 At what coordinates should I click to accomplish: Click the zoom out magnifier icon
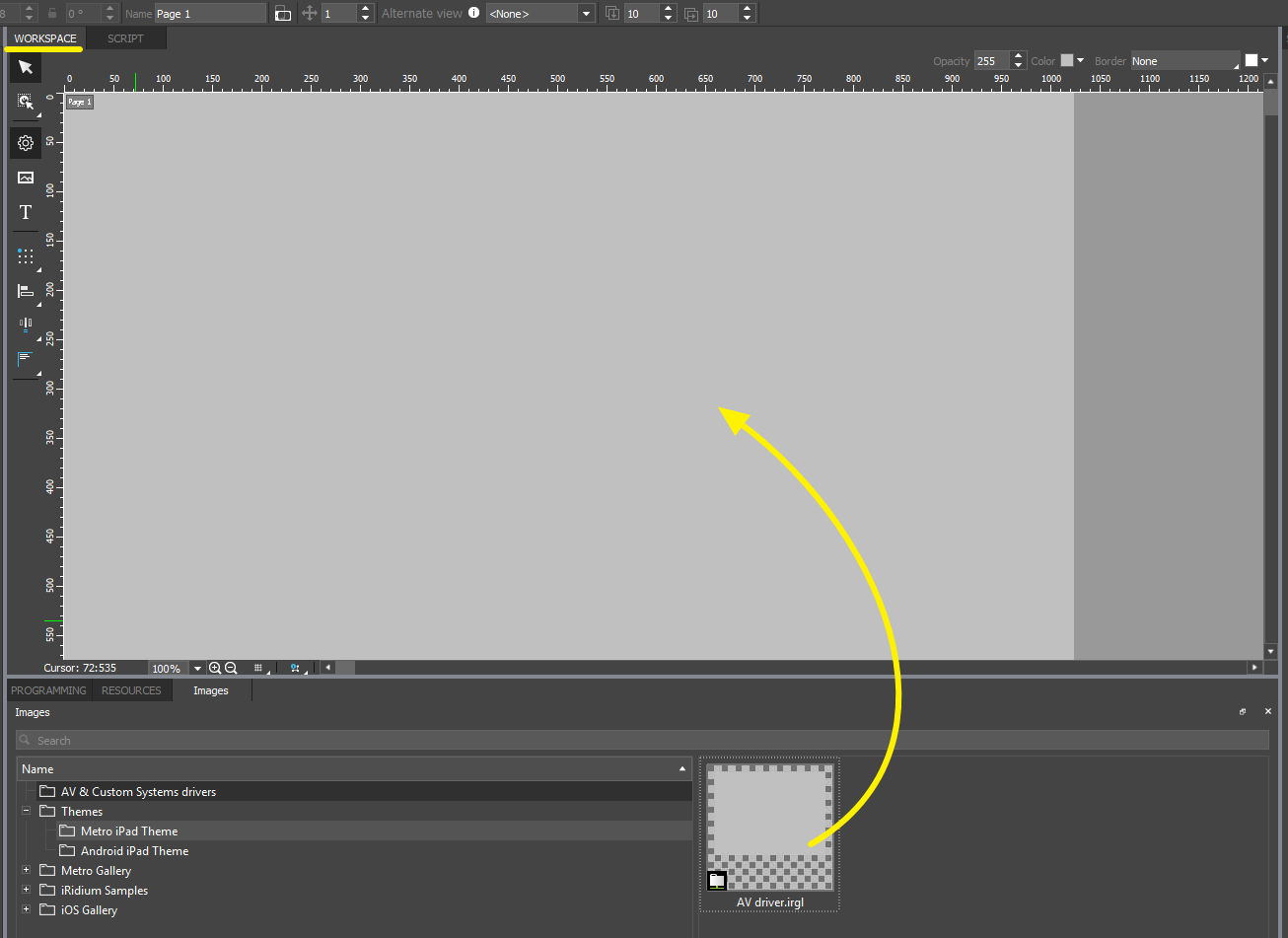pyautogui.click(x=231, y=668)
